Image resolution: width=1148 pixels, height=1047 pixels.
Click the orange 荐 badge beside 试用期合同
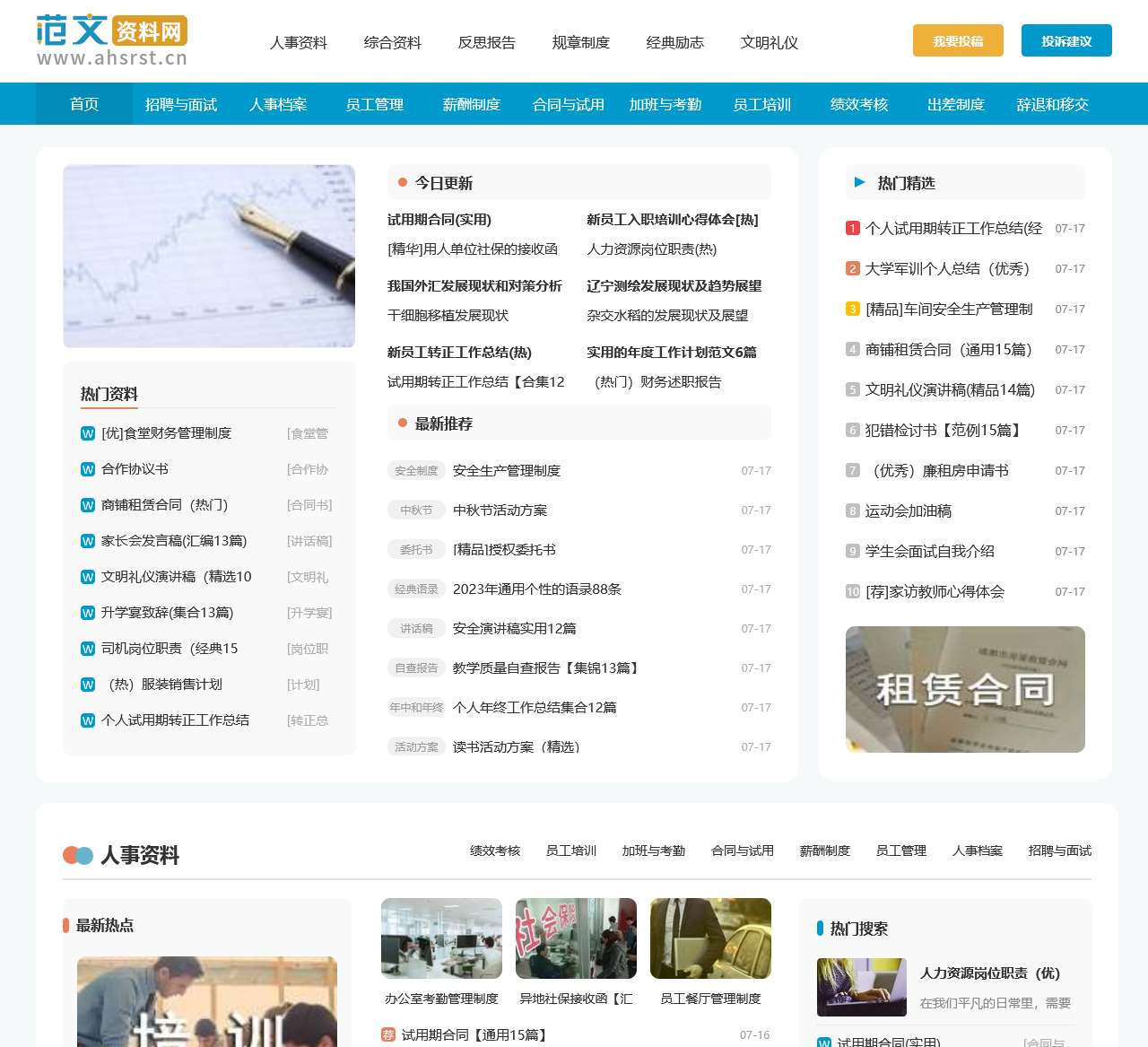coord(388,1034)
